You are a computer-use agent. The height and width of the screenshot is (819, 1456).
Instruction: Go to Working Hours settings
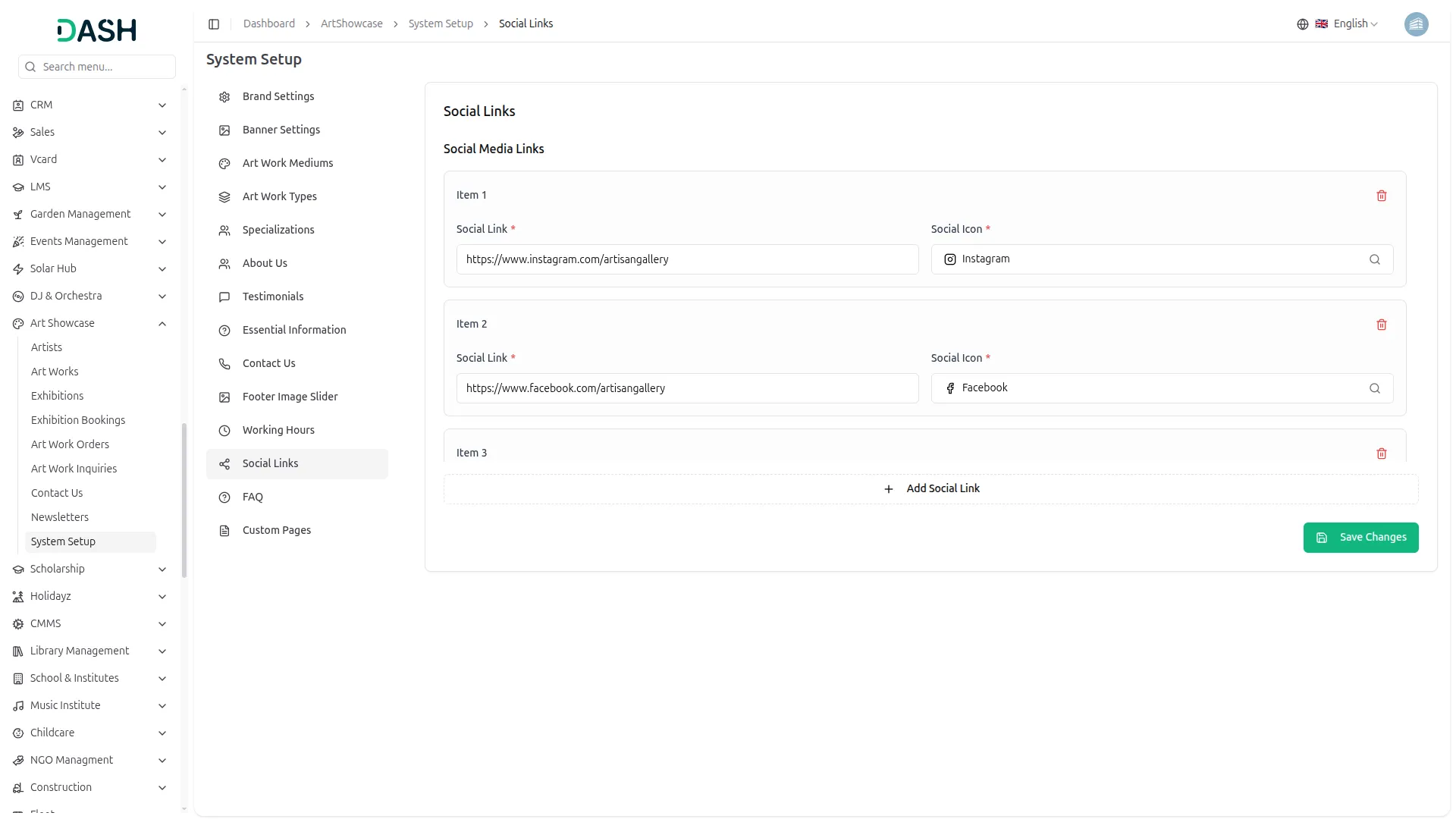tap(278, 430)
